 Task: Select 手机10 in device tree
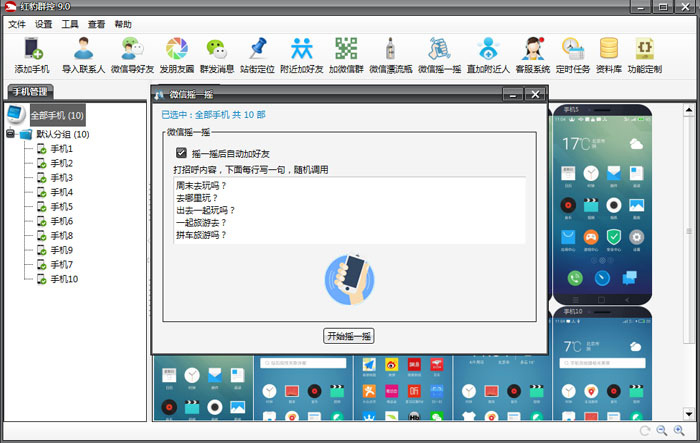point(64,279)
